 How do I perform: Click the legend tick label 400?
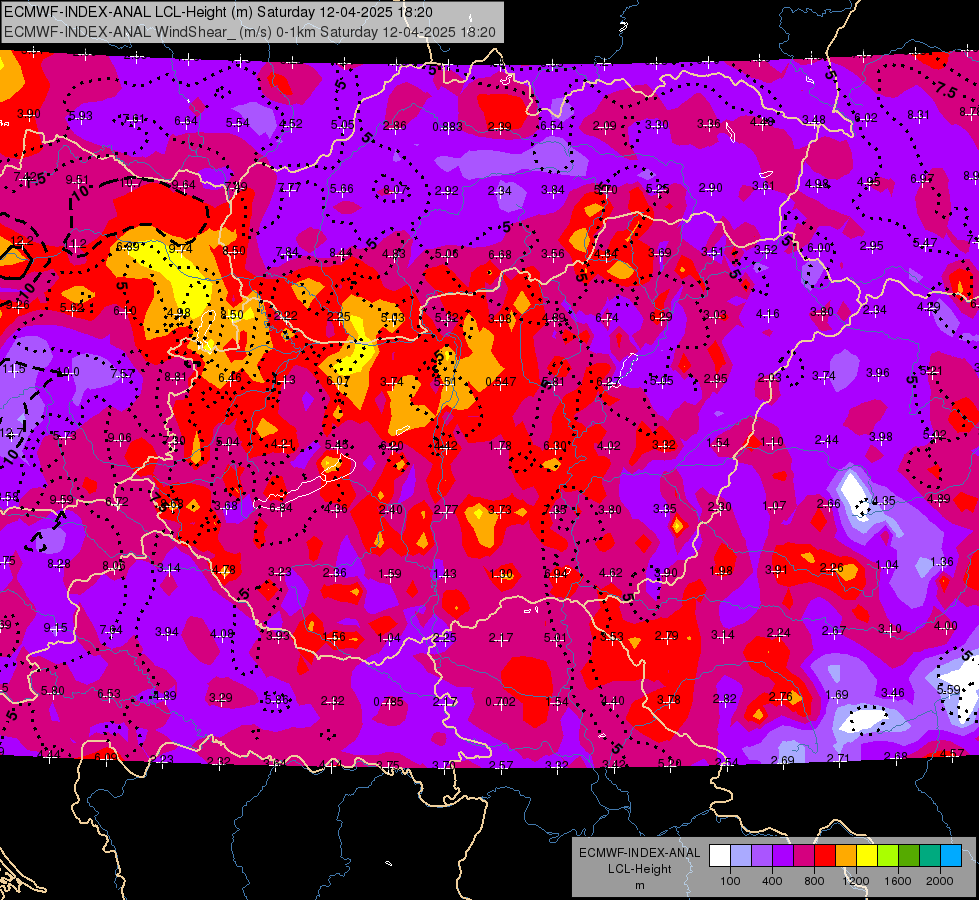pos(772,881)
